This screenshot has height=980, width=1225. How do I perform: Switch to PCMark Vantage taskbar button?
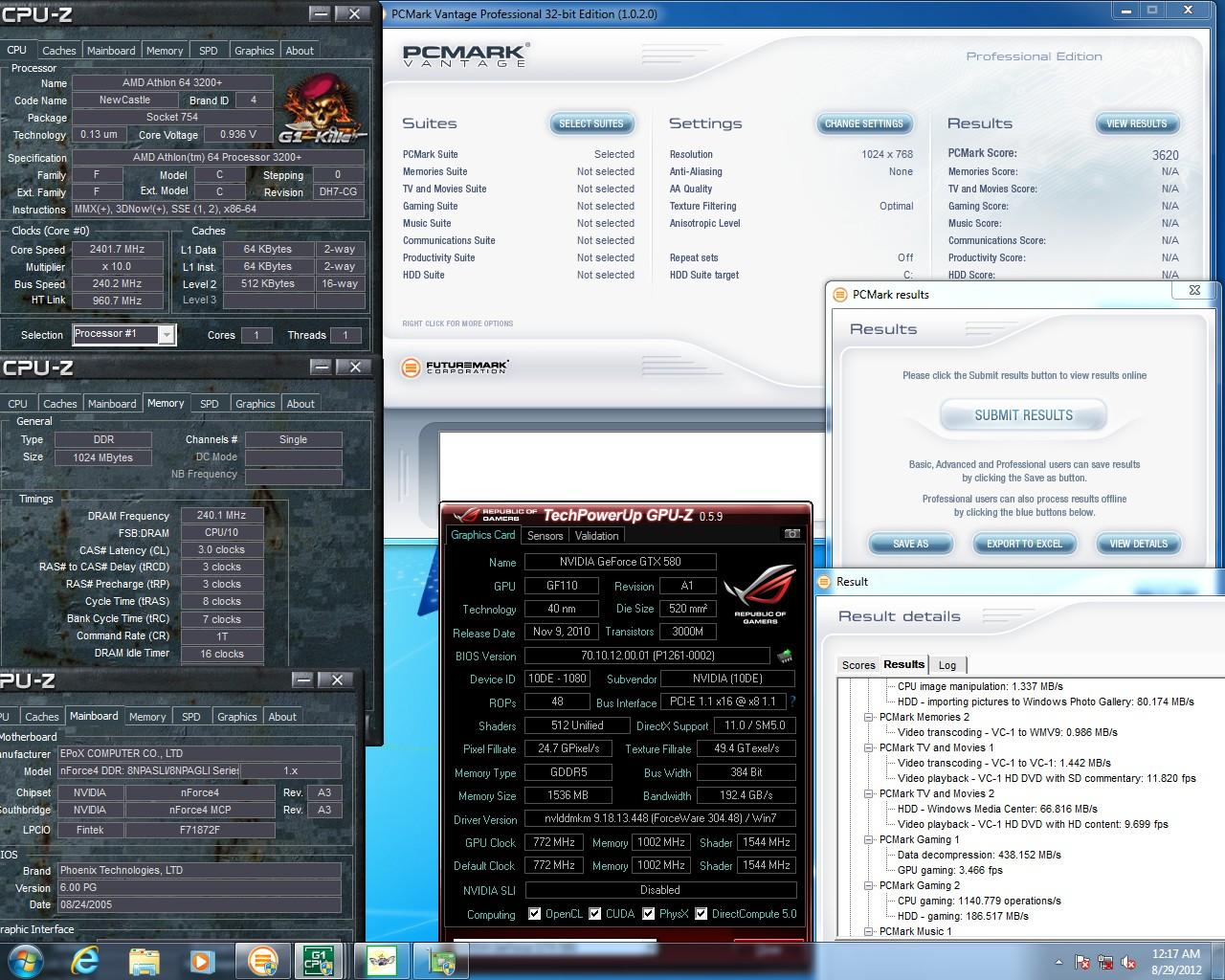pos(262,960)
